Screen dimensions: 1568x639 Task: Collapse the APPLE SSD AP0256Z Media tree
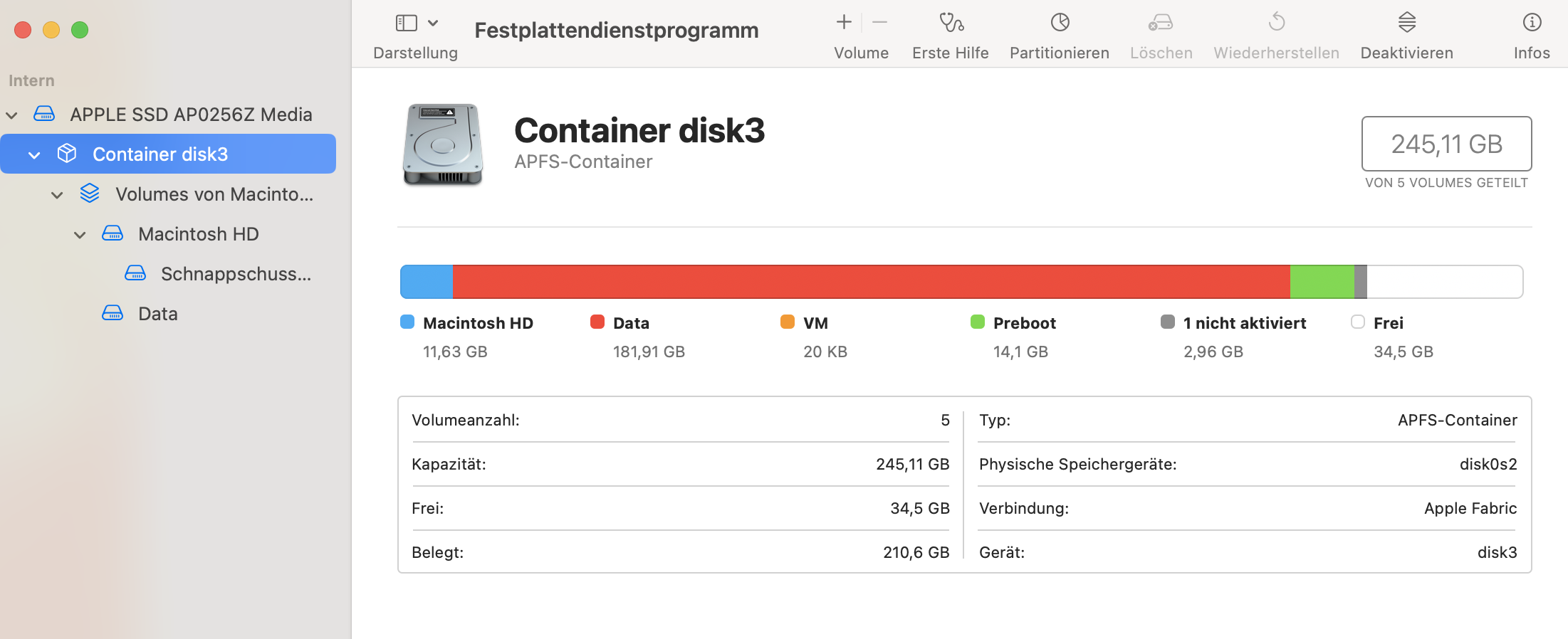pos(12,115)
